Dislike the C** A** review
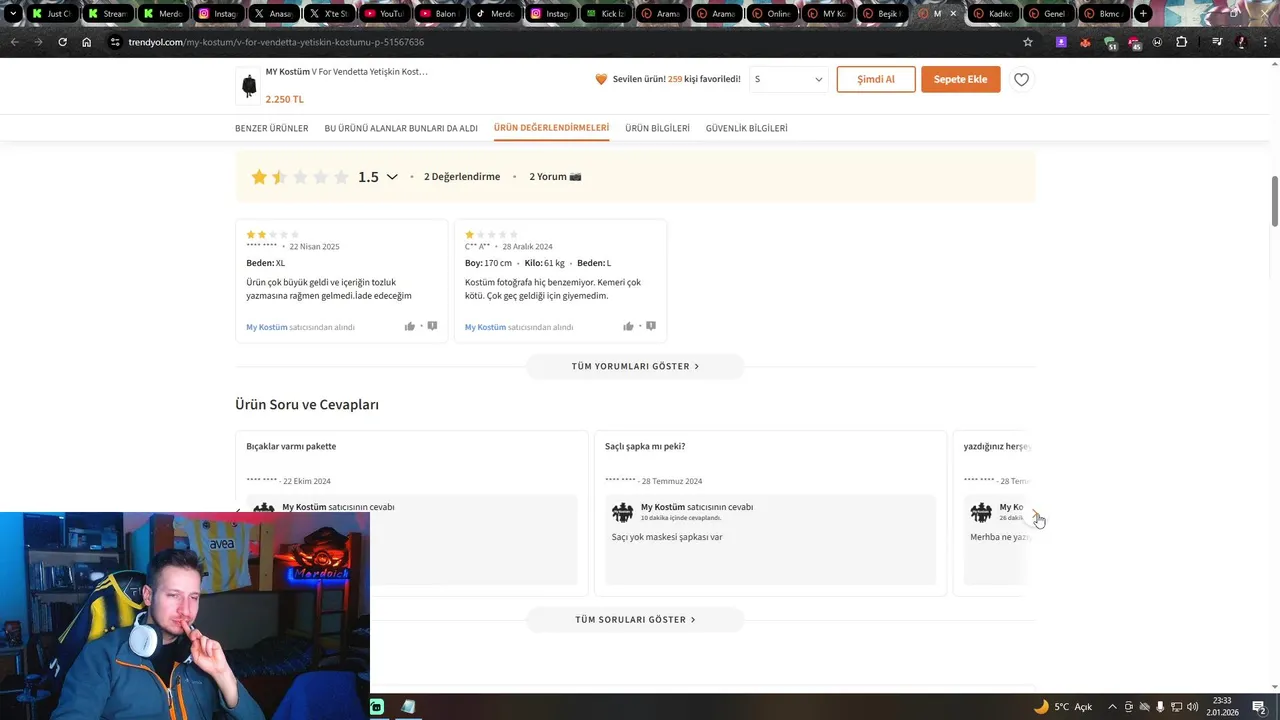Screen dimensions: 1280x720 [x=650, y=326]
